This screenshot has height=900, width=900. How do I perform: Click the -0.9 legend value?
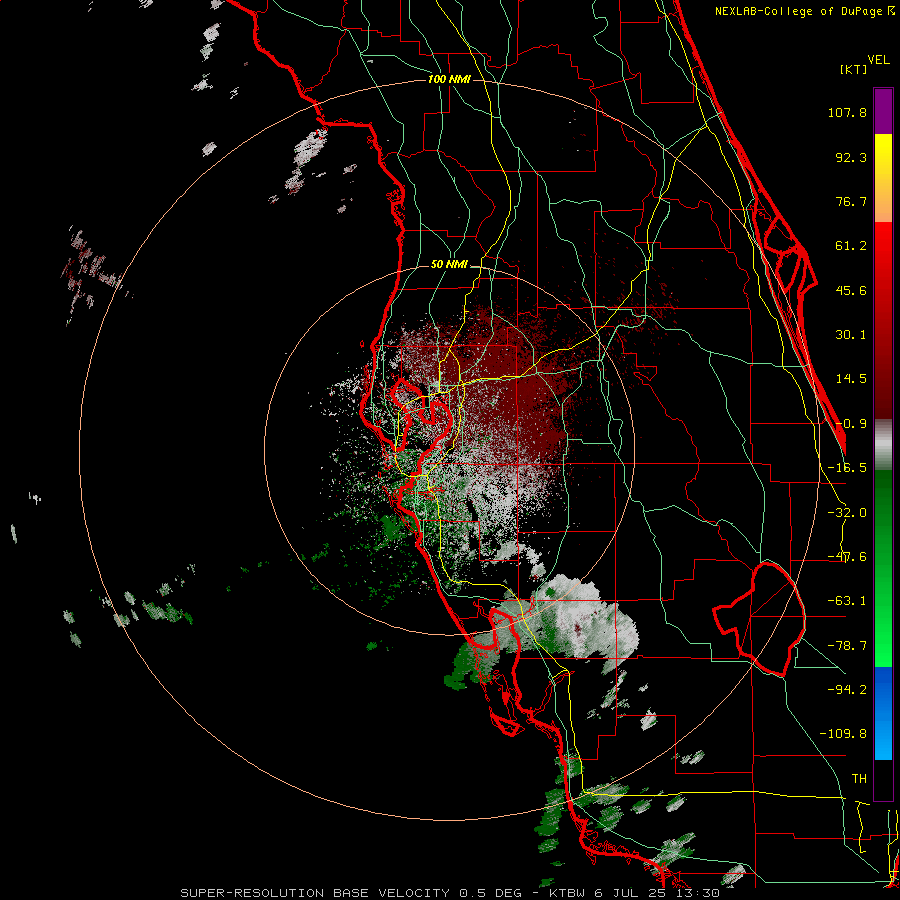851,424
